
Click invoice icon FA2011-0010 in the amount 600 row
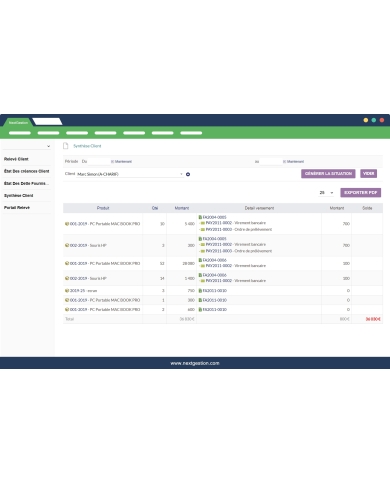(x=200, y=310)
